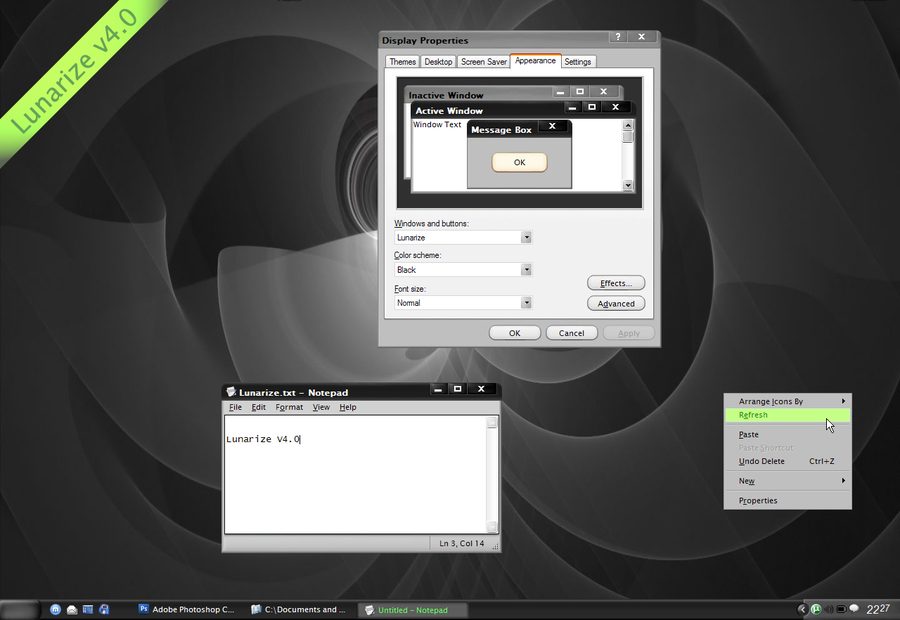
Task: Click the Notepad icon in Lunarize.txt title bar
Action: (231, 392)
